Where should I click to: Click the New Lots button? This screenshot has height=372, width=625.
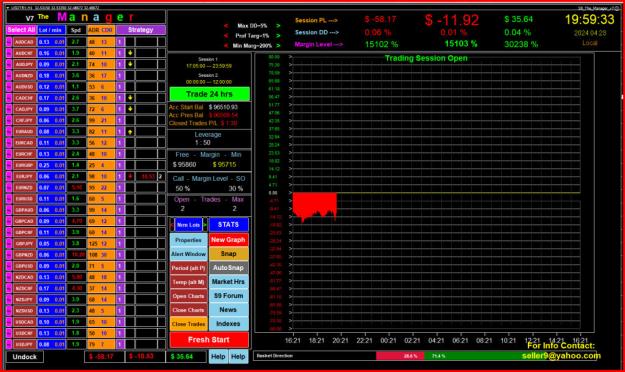tap(189, 225)
